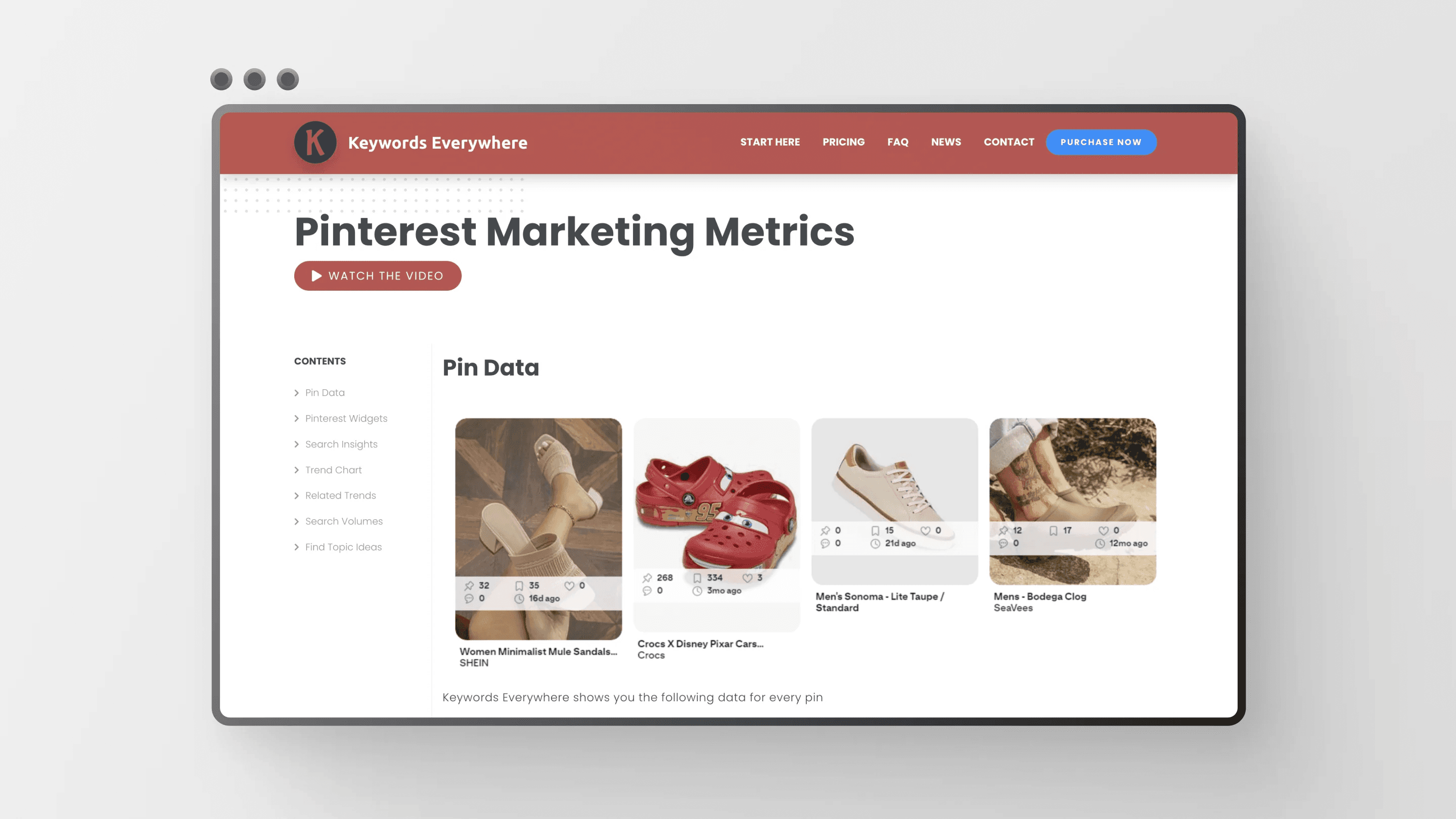This screenshot has width=1456, height=819.
Task: Click the FAQ menu item
Action: [x=897, y=141]
